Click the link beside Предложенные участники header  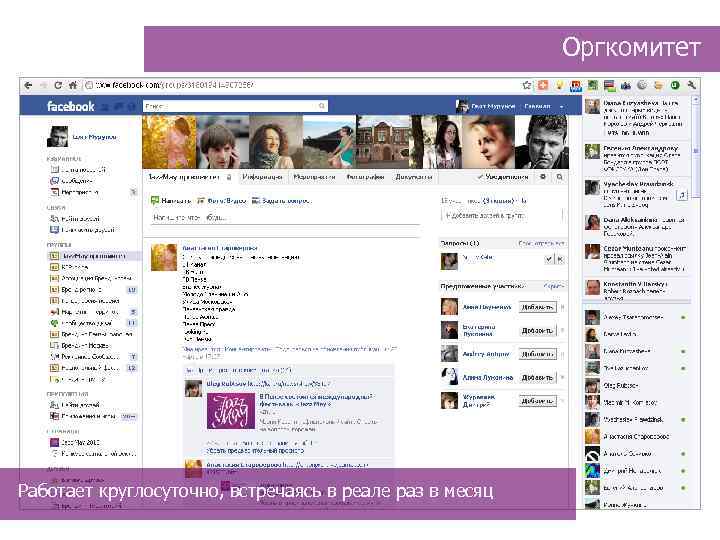553,287
